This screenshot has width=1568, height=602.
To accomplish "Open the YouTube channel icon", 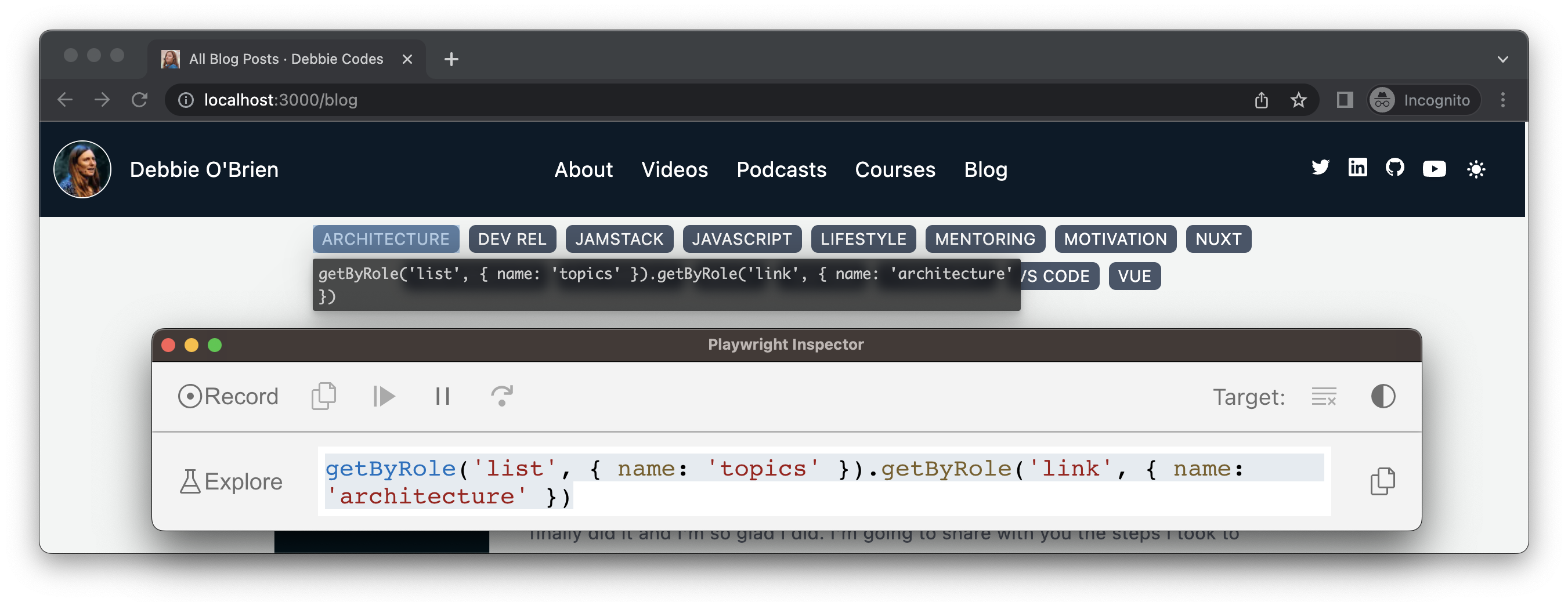I will [1435, 168].
